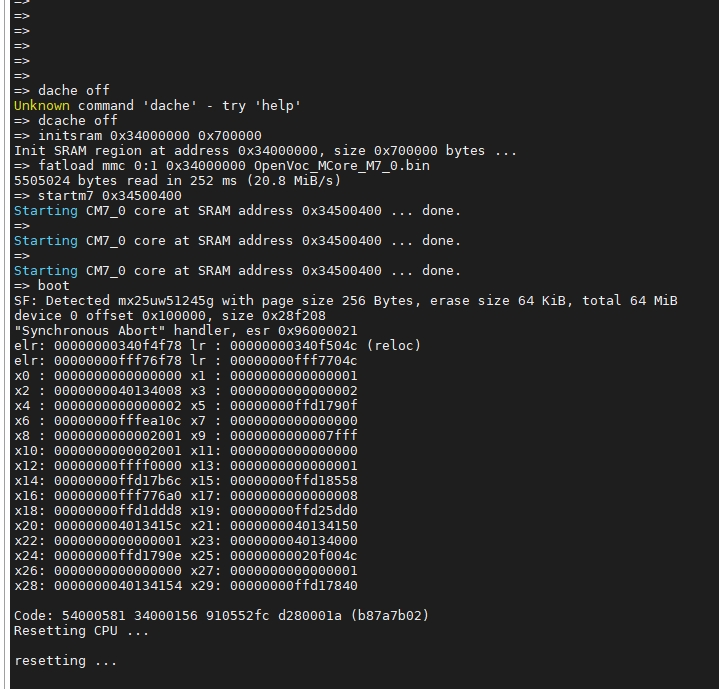Click the yellow 'Unknown' error word
The height and width of the screenshot is (689, 719).
(x=42, y=105)
